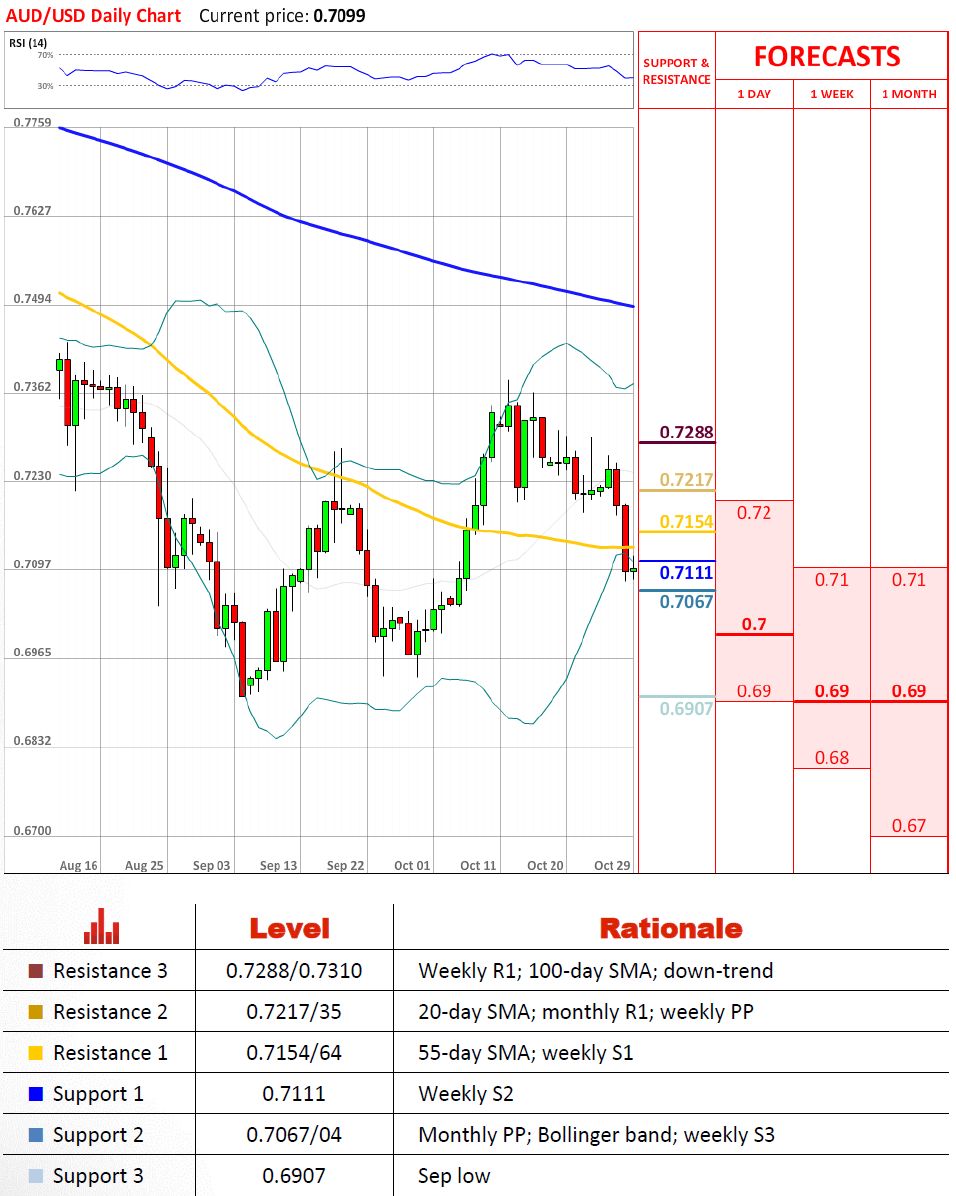The image size is (956, 1196).
Task: Click the Support 2 row label
Action: click(98, 1136)
